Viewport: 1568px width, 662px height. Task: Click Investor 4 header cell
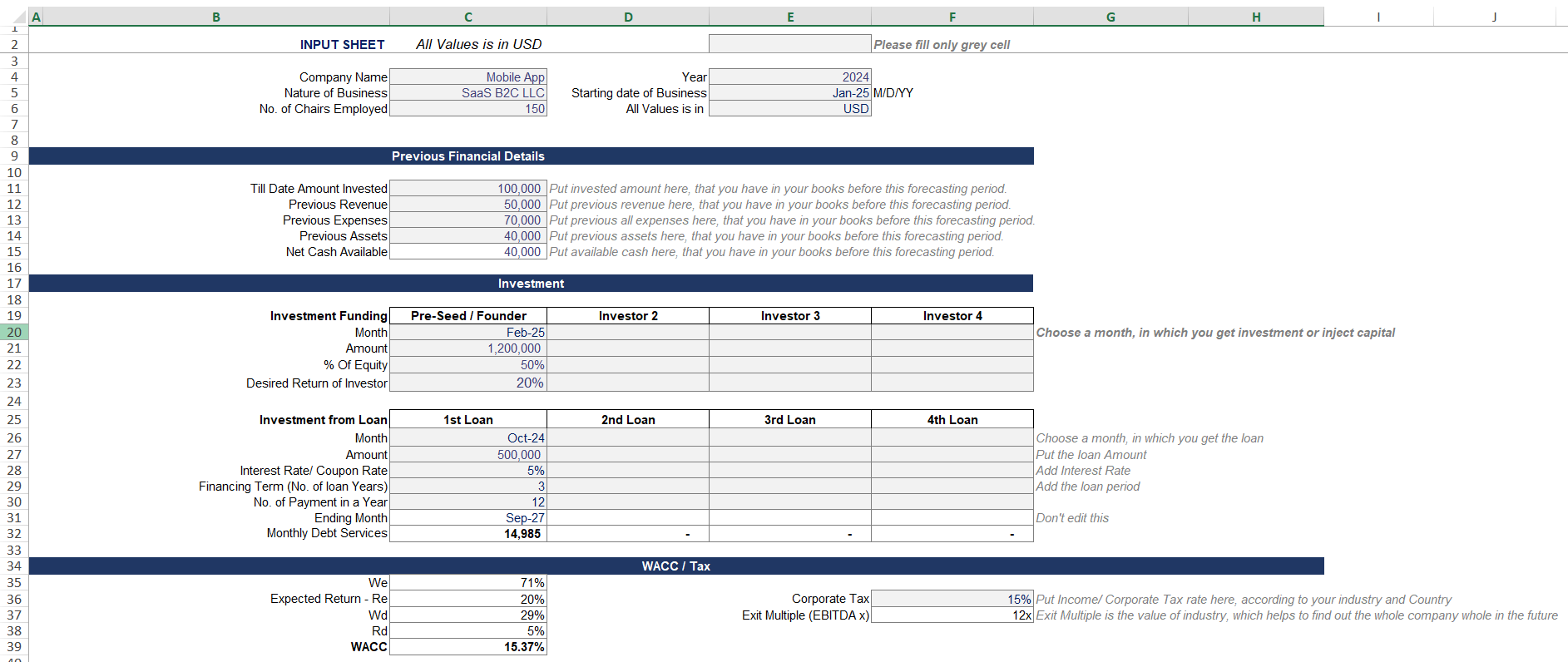coord(952,316)
